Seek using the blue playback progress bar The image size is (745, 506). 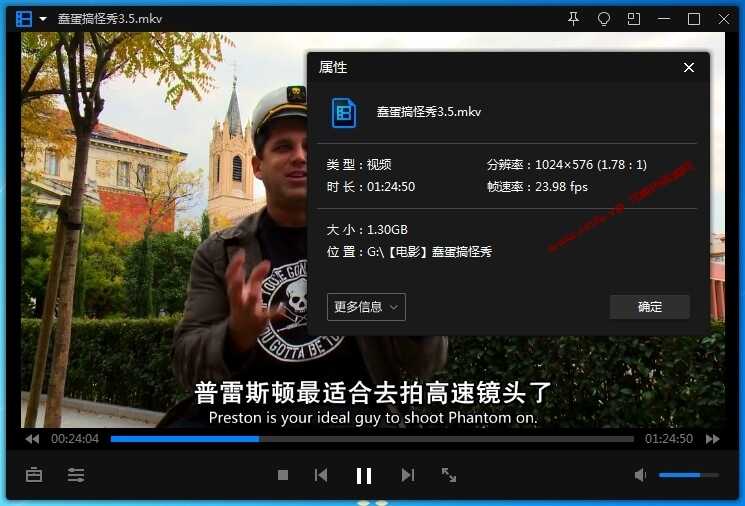coord(372,439)
